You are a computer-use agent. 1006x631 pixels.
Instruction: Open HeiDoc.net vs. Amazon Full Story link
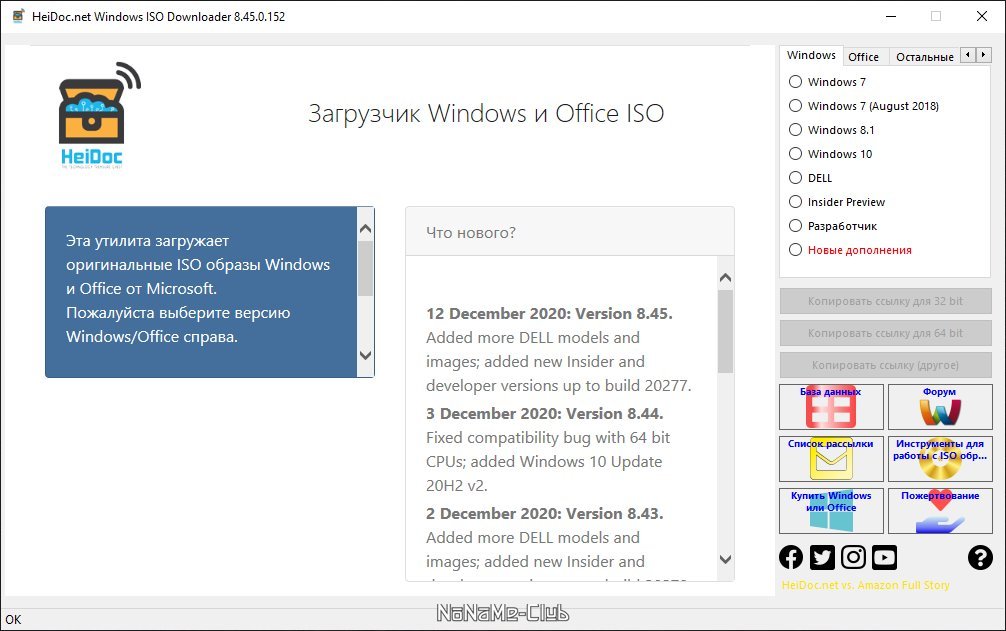click(865, 585)
